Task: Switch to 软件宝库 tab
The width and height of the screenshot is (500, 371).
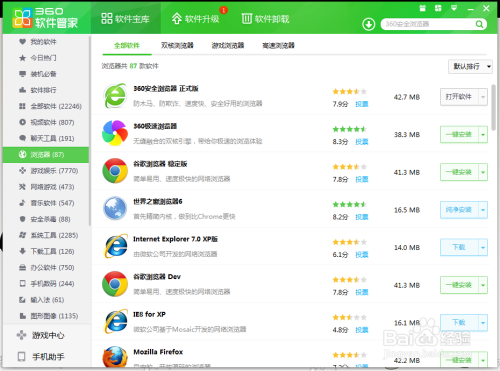Action: 125,19
